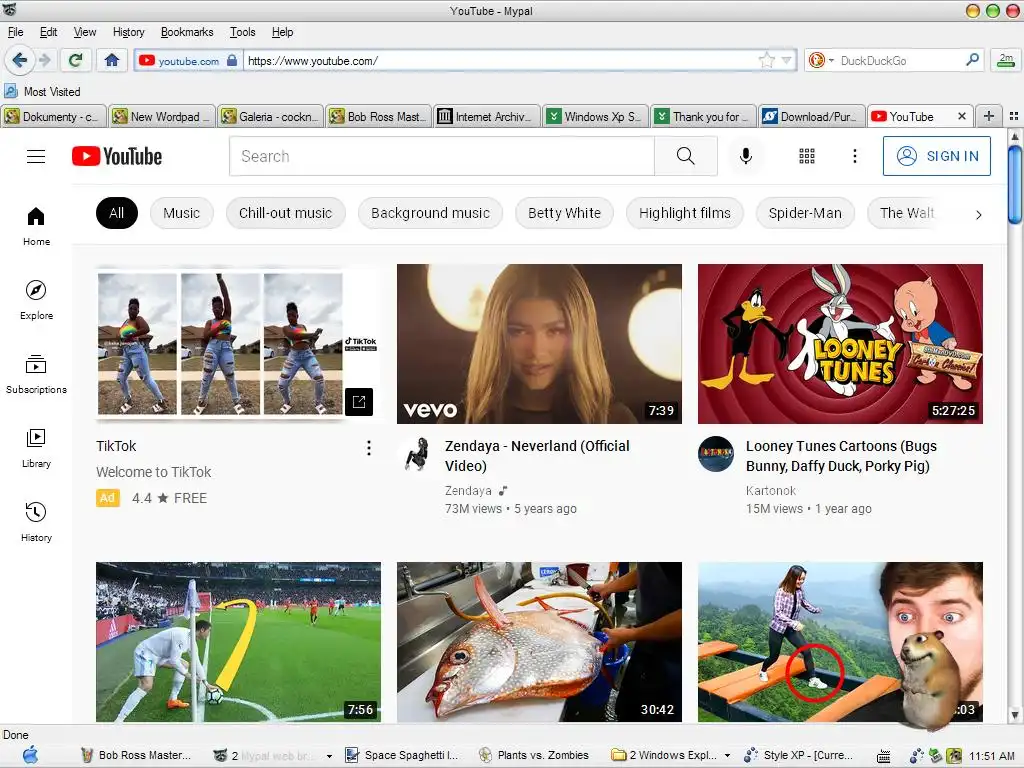Screen dimensions: 1024x768
Task: Open the Zendaya Neverland video thumbnail
Action: [x=539, y=344]
